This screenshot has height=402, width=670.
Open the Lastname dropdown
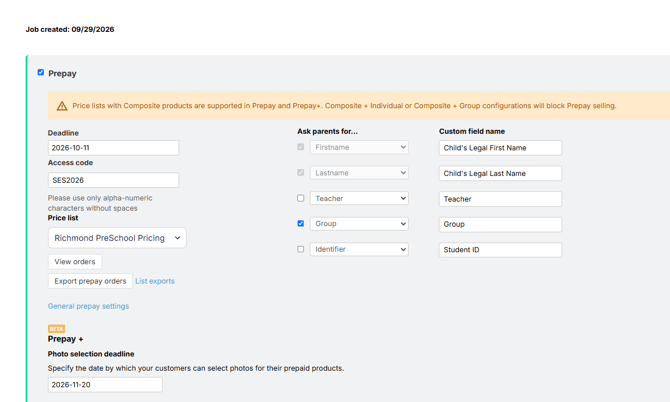coord(359,173)
